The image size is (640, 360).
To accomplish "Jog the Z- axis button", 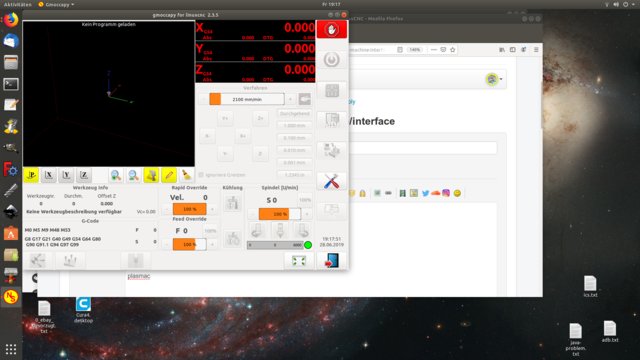I will click(260, 154).
